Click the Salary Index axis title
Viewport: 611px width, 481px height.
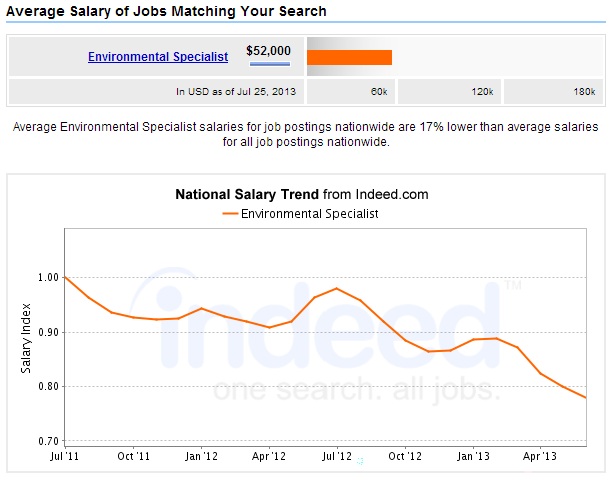coord(27,341)
